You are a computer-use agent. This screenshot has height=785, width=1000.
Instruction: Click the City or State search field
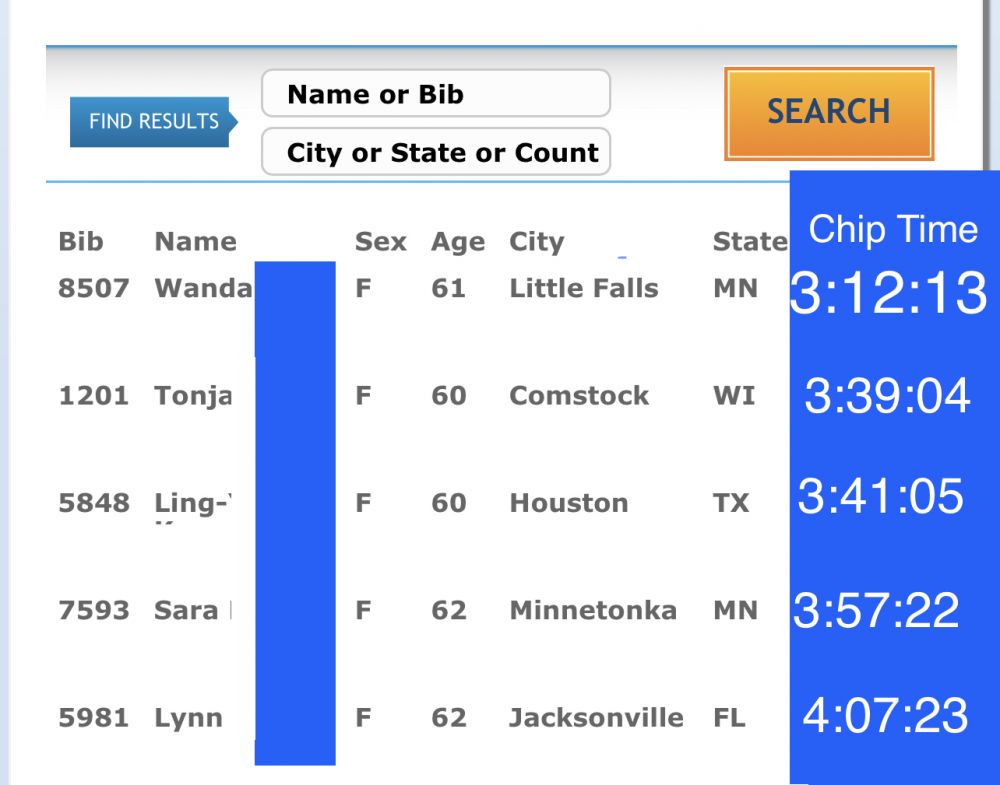coord(435,153)
